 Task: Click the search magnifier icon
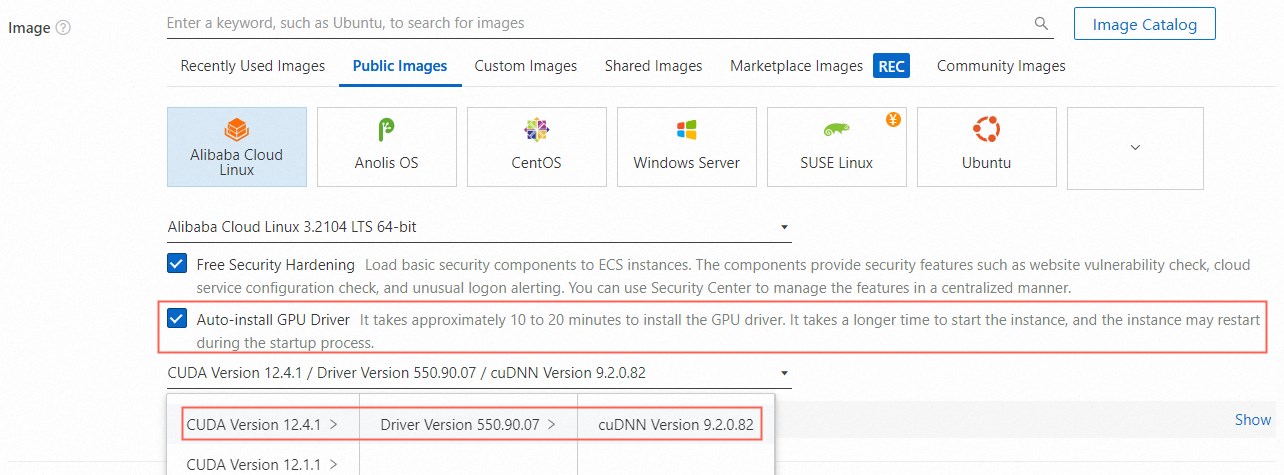coord(1041,23)
